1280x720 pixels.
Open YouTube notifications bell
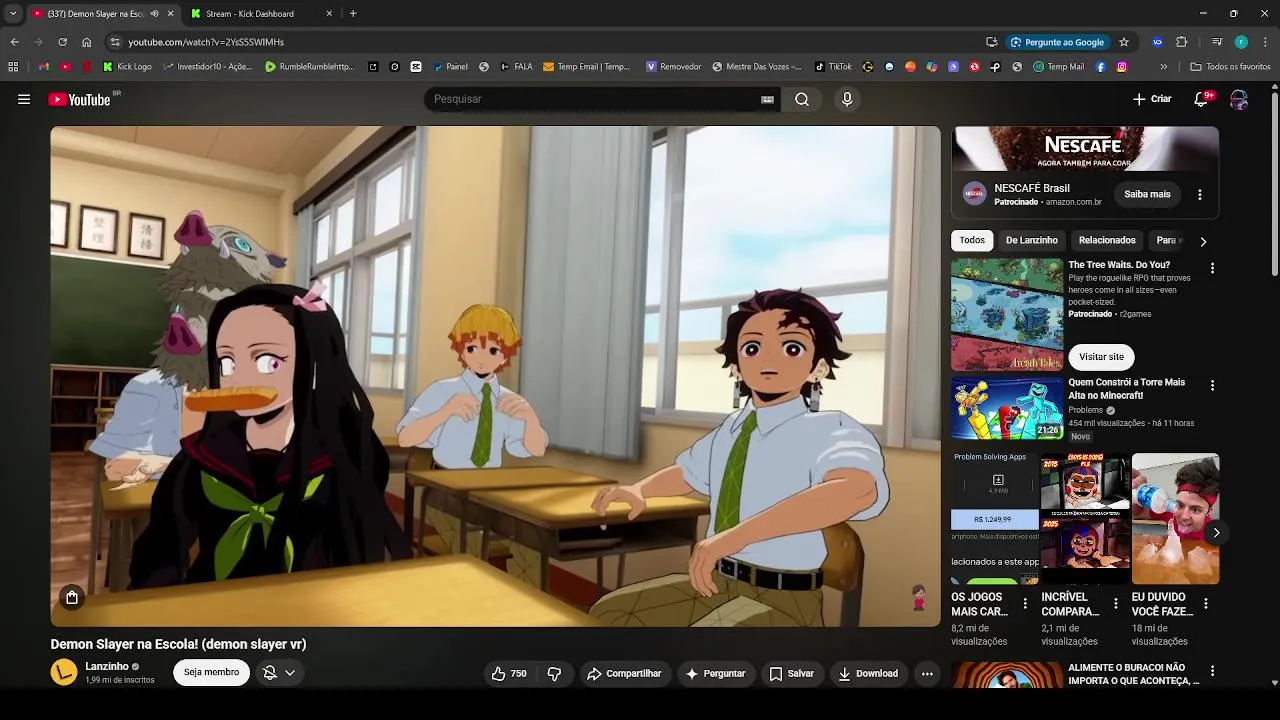coord(1203,99)
